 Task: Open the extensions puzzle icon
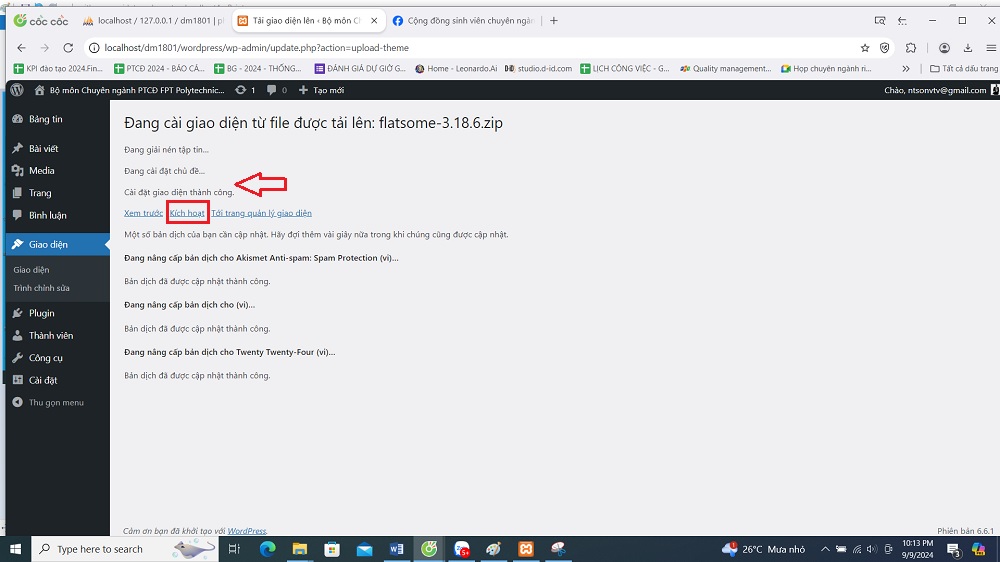click(911, 48)
